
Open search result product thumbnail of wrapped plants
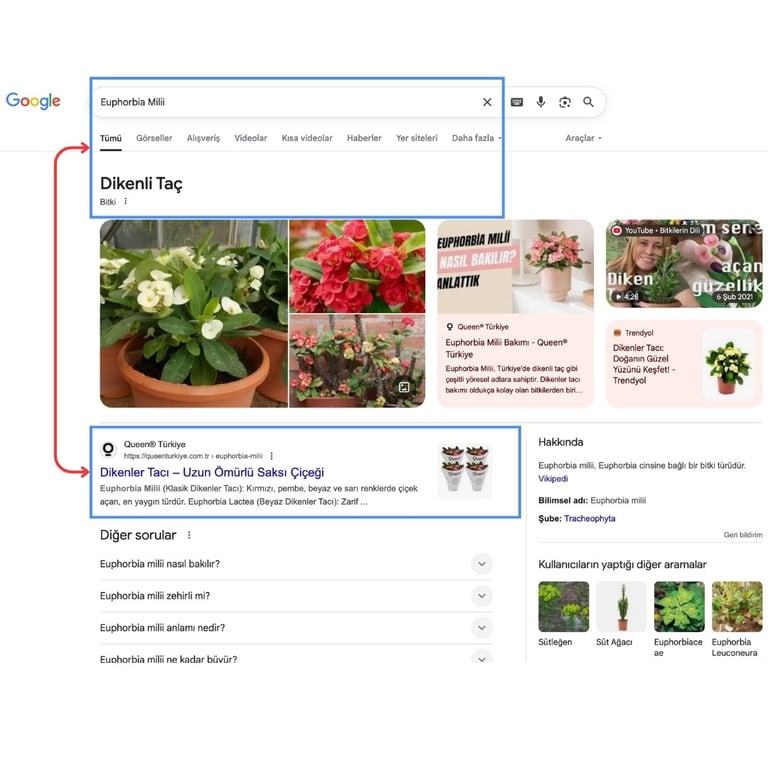pos(464,471)
